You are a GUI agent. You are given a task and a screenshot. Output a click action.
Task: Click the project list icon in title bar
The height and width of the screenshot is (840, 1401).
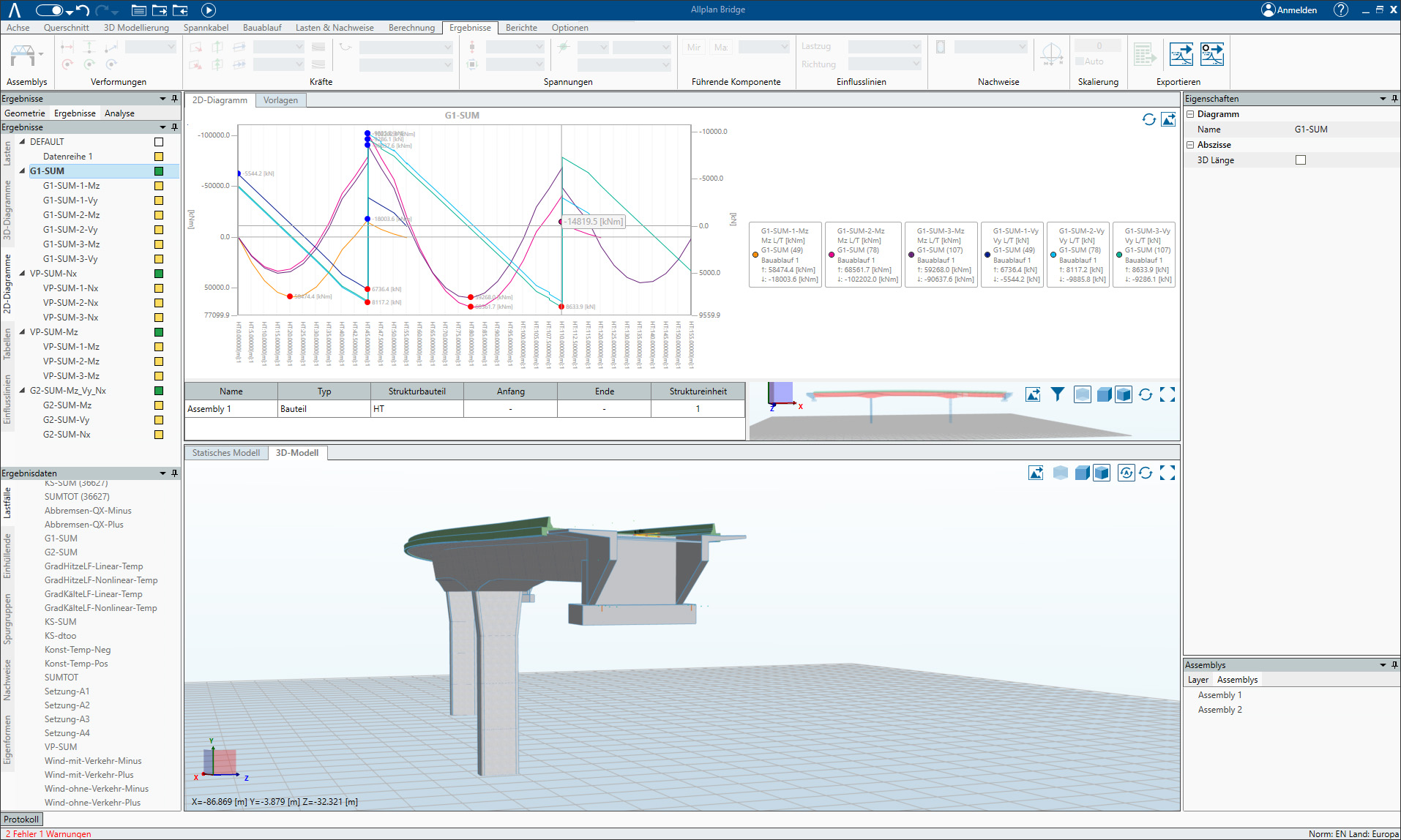point(138,10)
